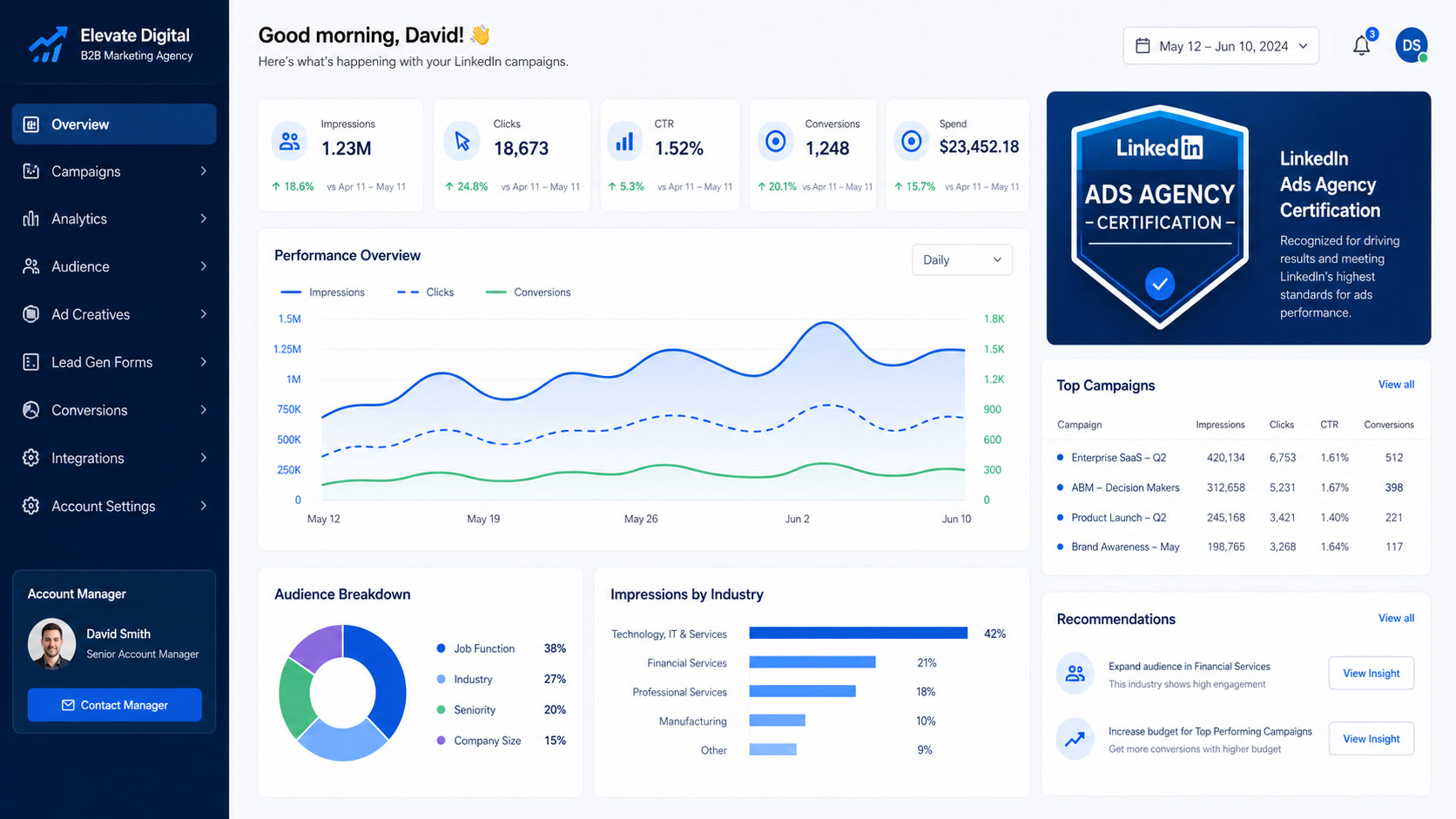Click the envelope icon on Contact Manager
Screen dimensions: 1456x819
68,705
